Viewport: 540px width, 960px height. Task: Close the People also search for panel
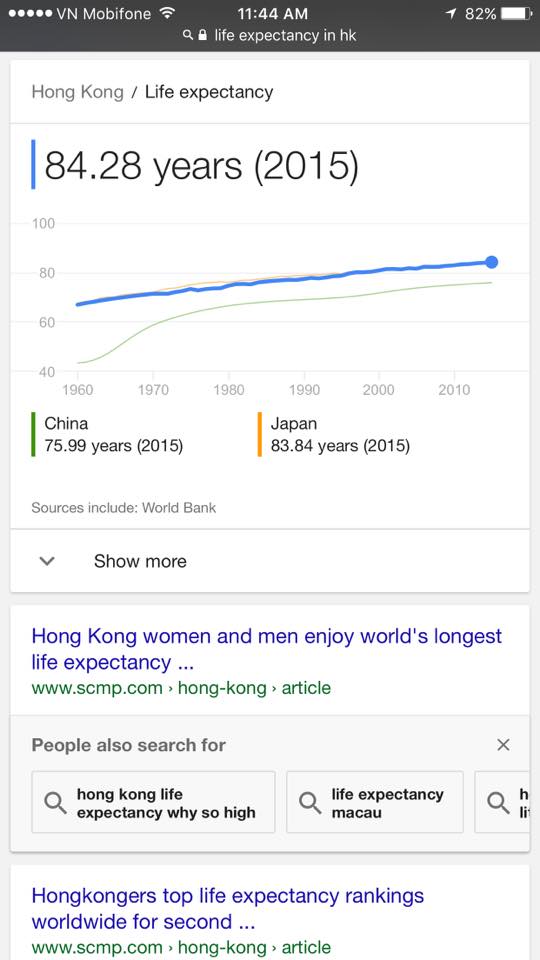503,745
